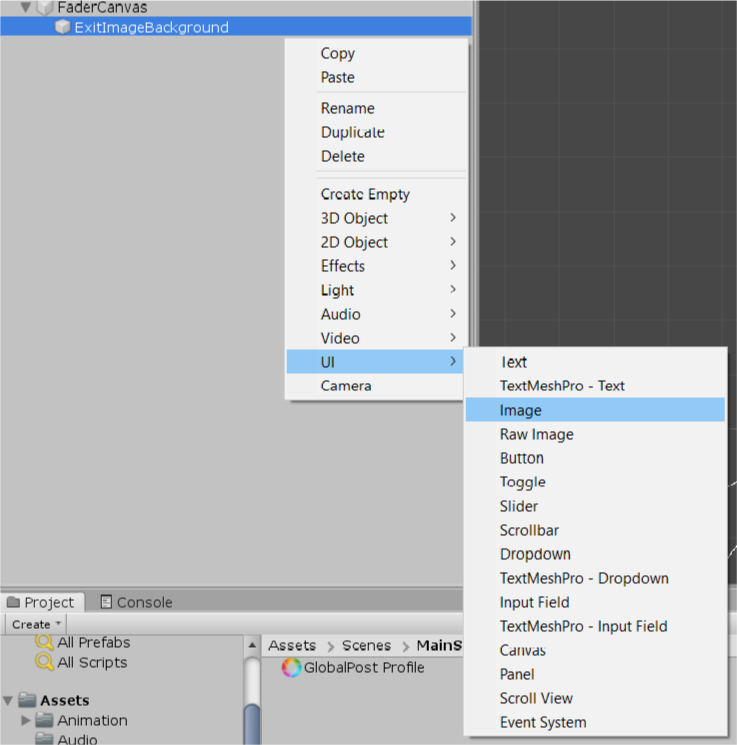Click the GlobalPost Profile color wheel icon
737x745 pixels.
291,668
